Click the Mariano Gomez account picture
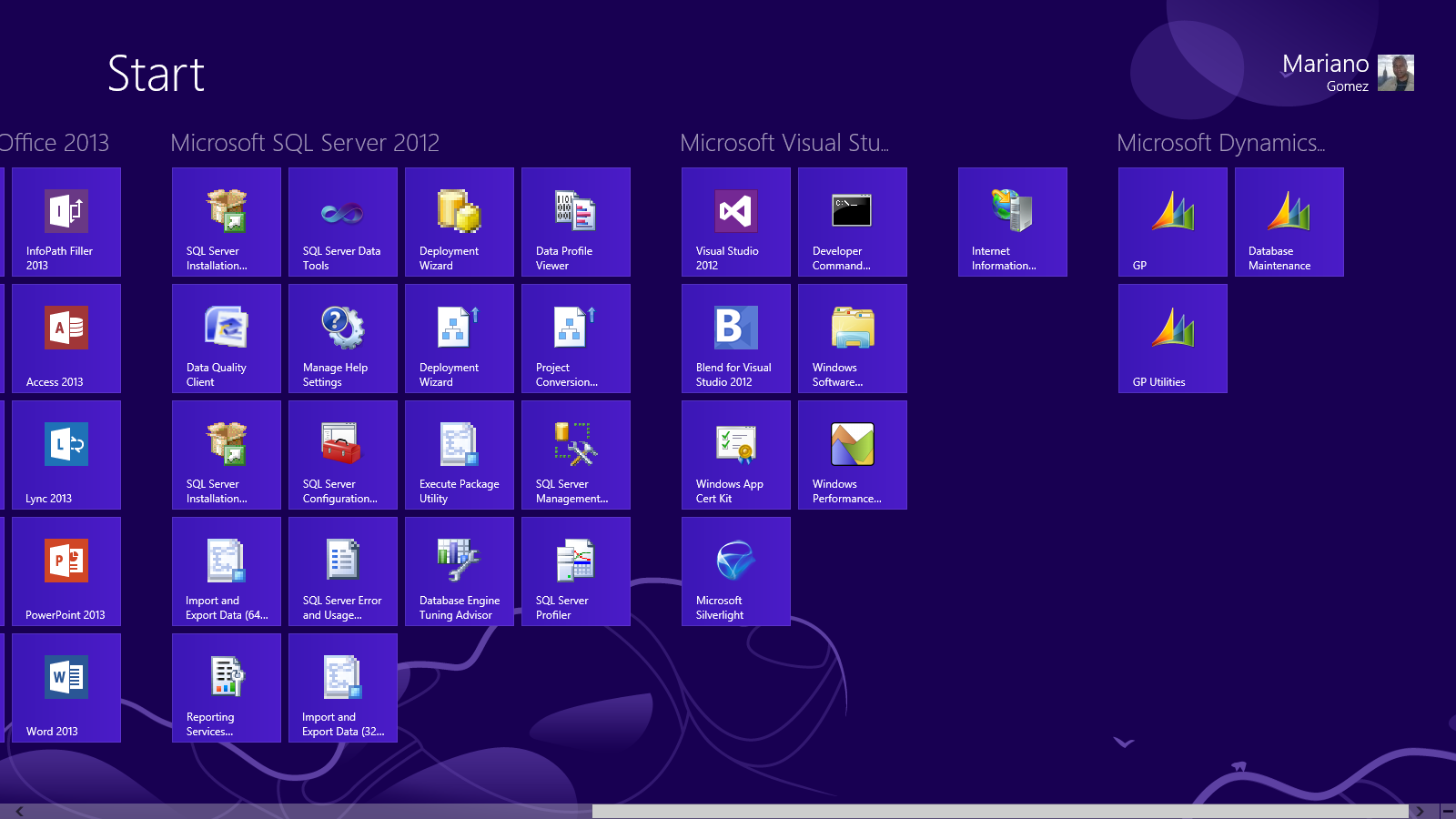This screenshot has height=819, width=1456. pos(1398,73)
